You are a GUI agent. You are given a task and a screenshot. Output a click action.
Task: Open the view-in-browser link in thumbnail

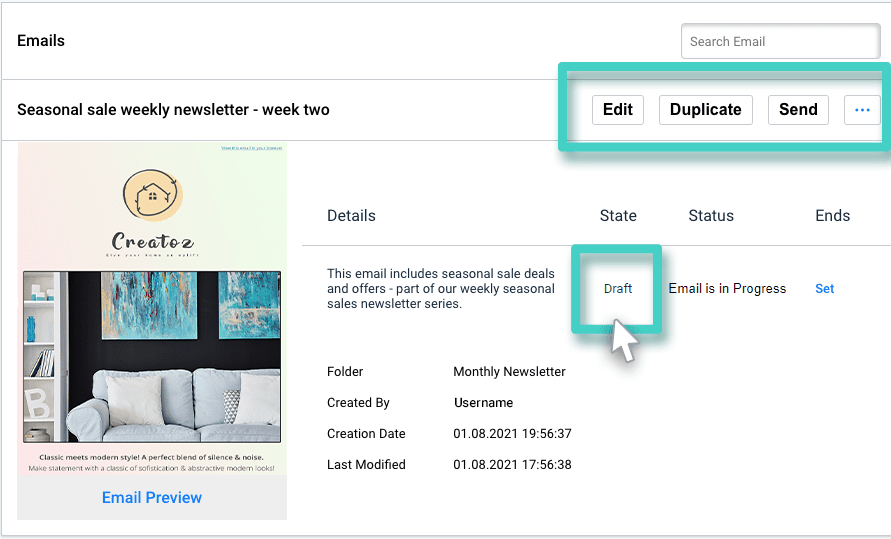point(251,149)
